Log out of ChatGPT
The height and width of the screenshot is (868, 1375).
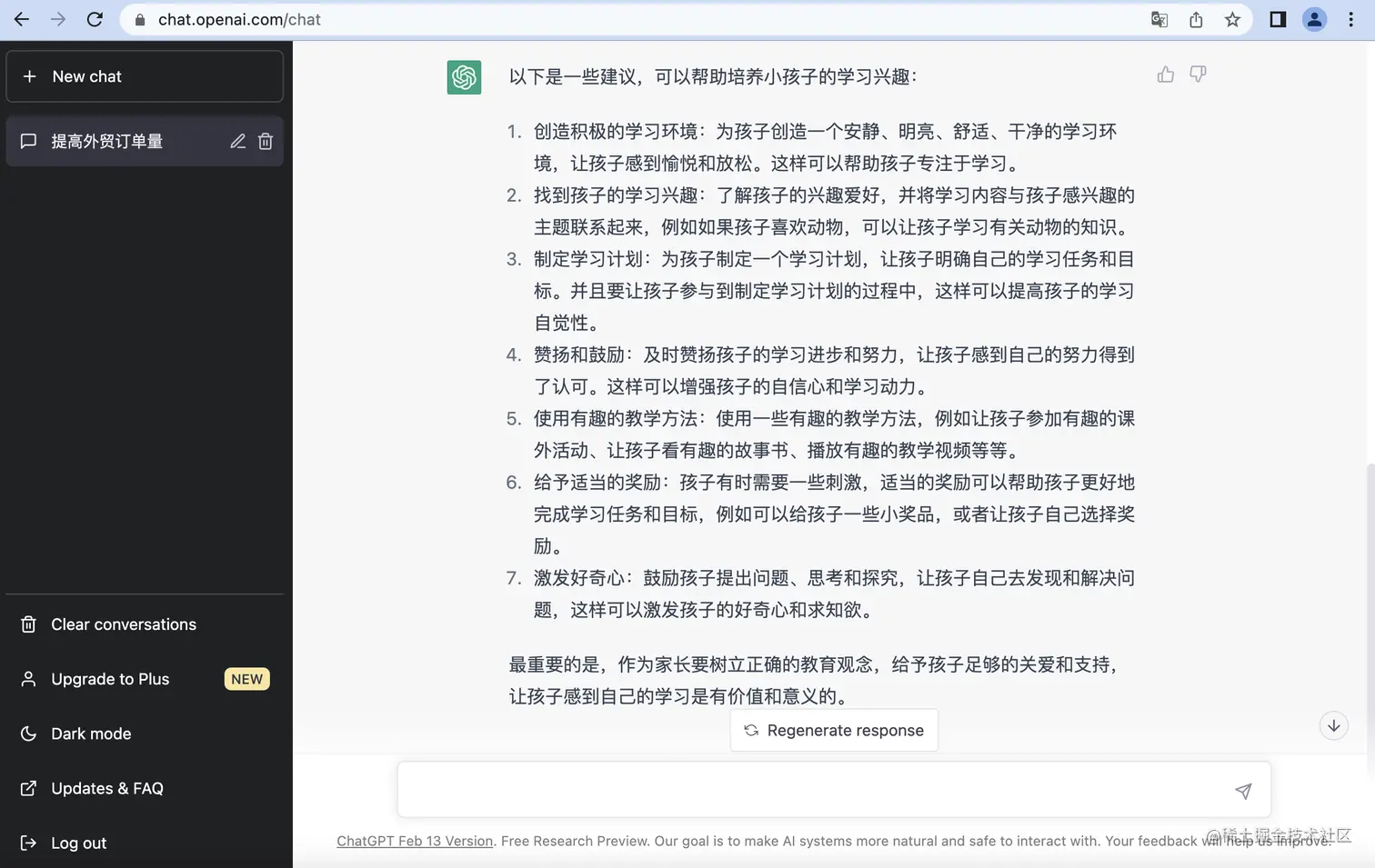pyautogui.click(x=145, y=843)
